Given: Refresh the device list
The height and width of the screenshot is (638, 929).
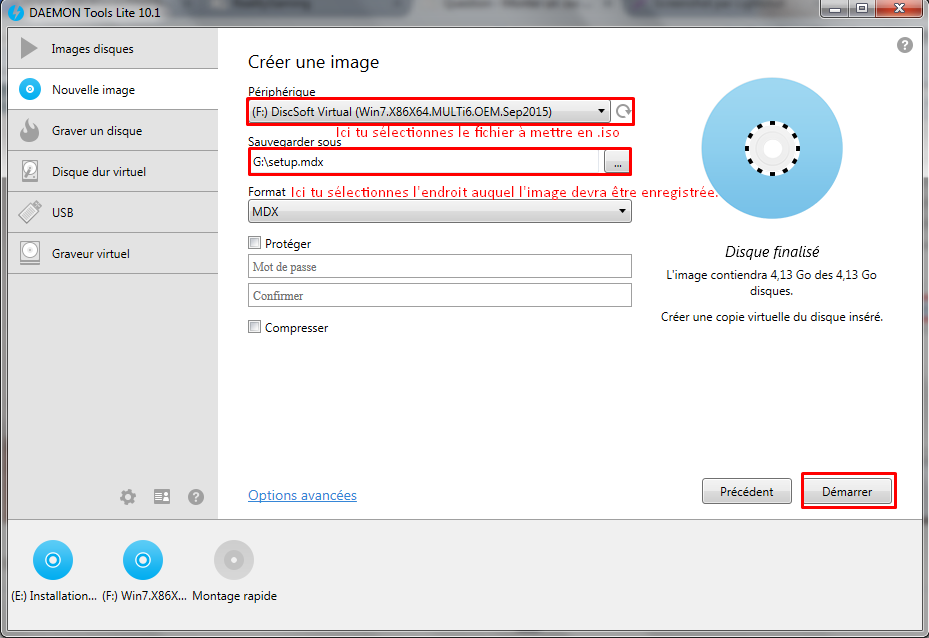Looking at the screenshot, I should tap(623, 111).
